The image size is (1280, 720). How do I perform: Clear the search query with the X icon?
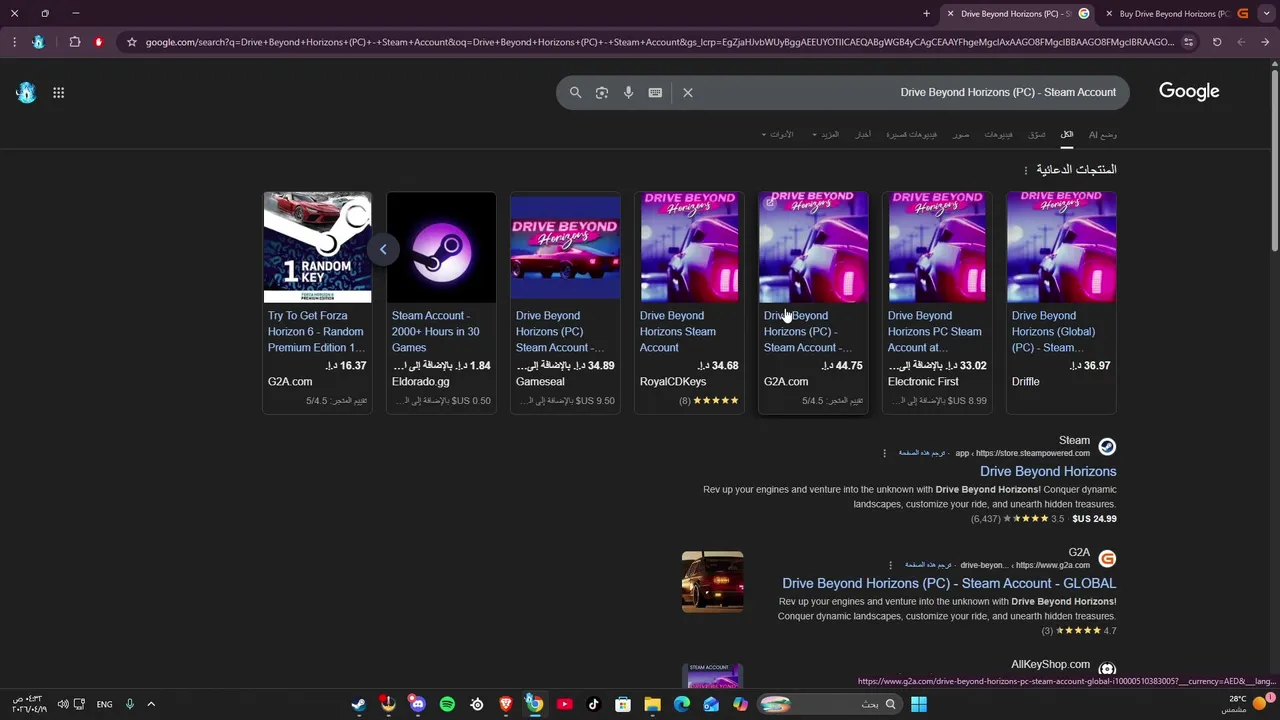click(x=688, y=92)
